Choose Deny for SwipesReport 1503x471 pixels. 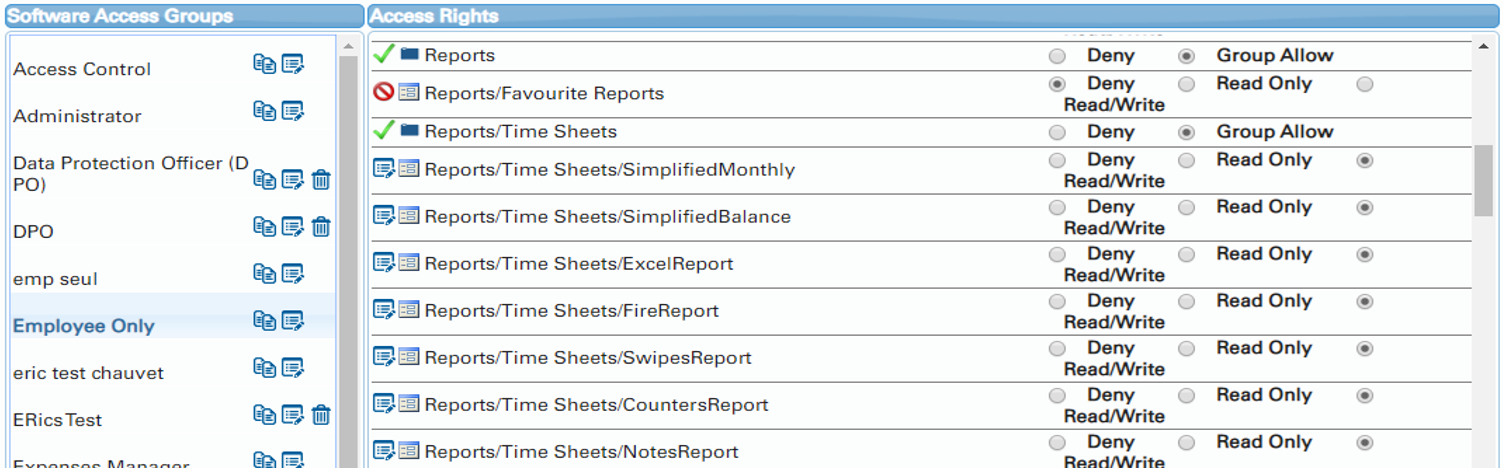(1057, 349)
